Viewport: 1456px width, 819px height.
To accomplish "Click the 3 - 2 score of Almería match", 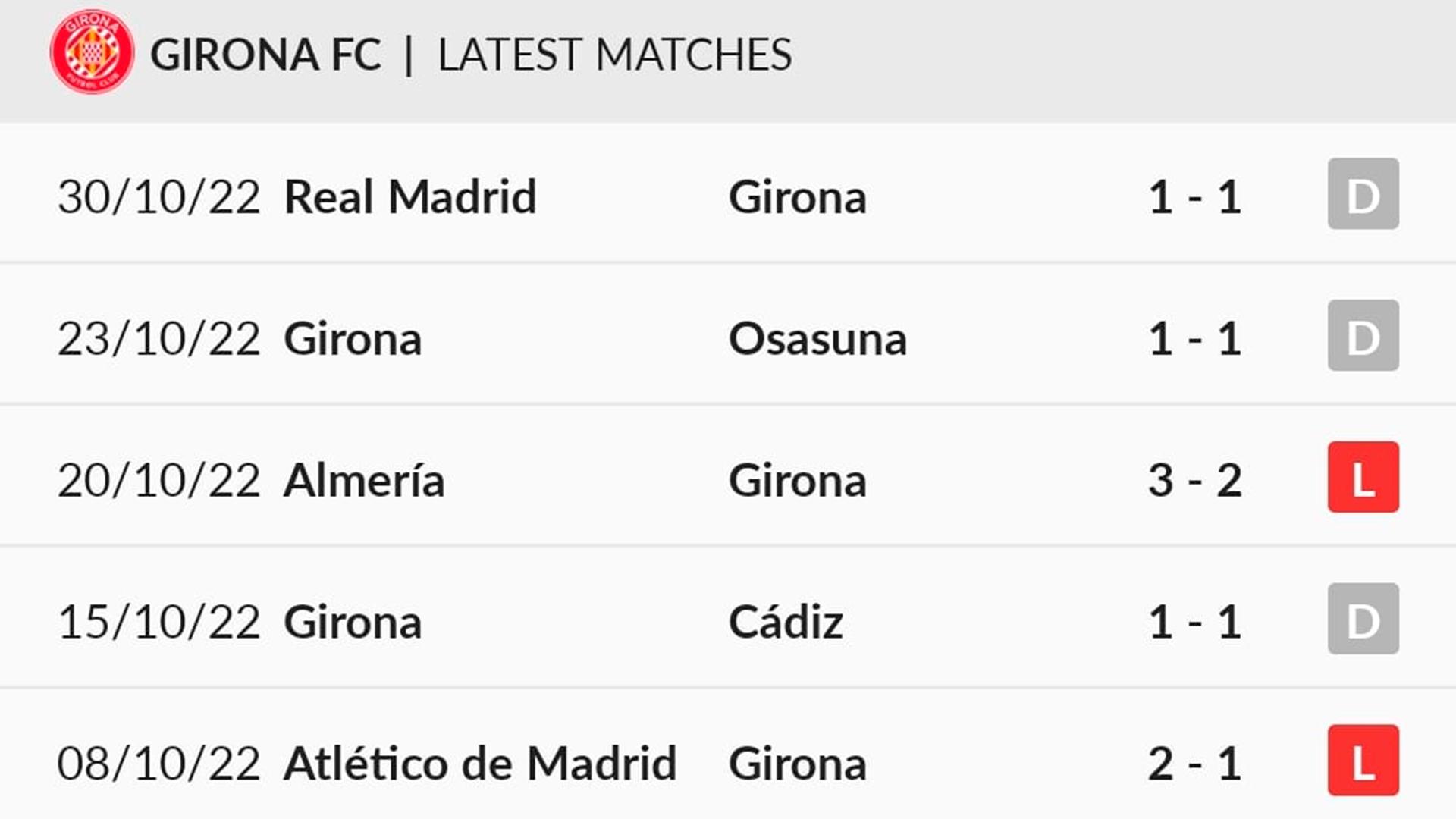I will 1195,481.
